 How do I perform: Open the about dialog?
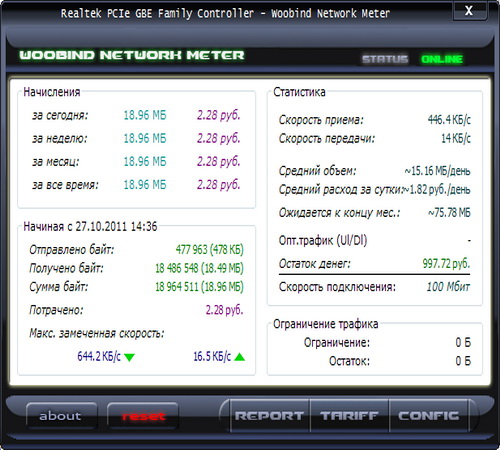(61, 416)
